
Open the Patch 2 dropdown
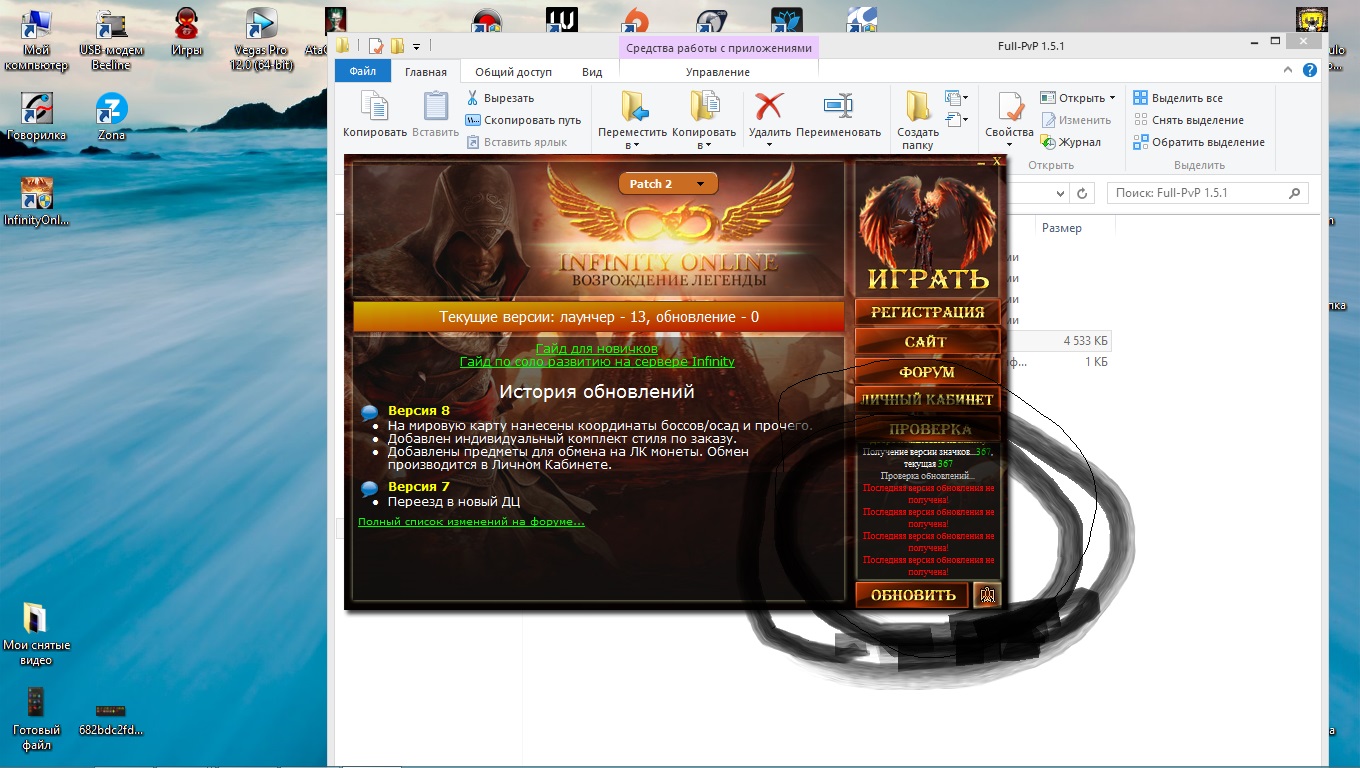[668, 184]
